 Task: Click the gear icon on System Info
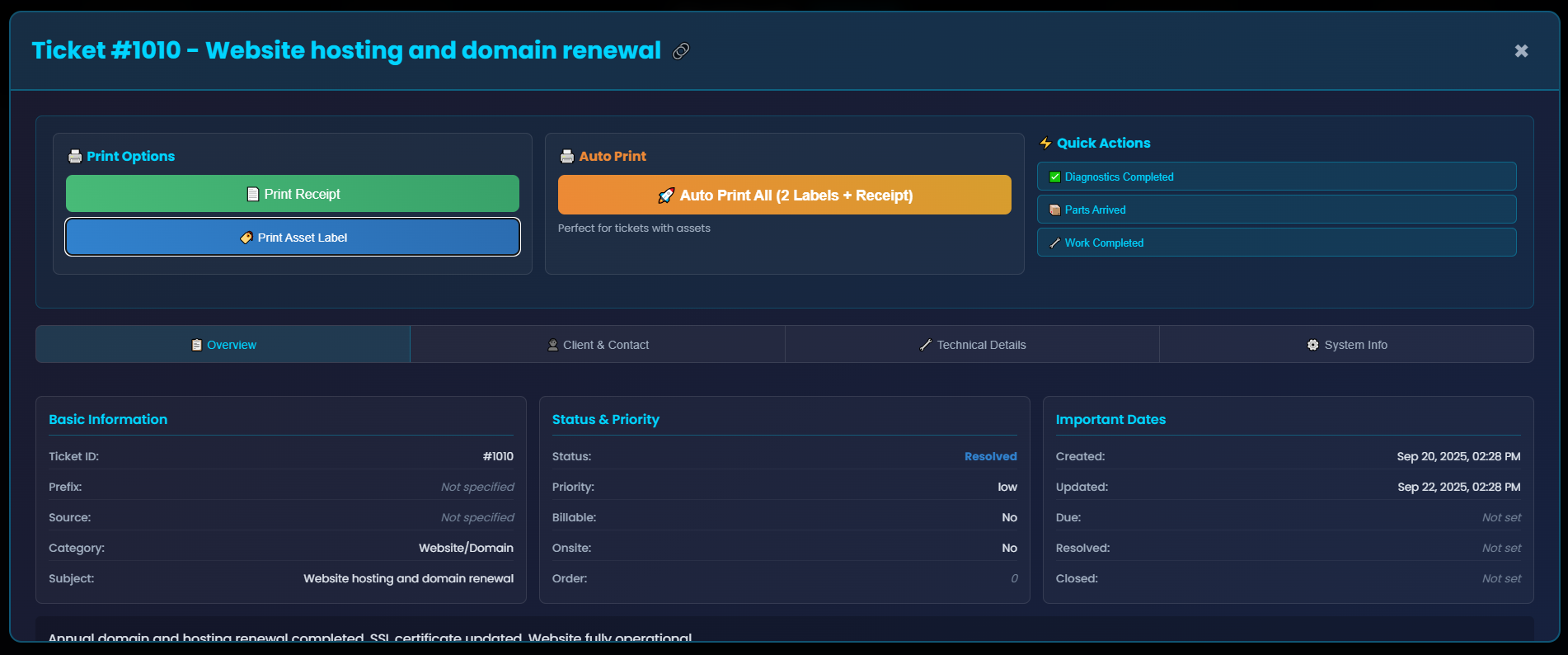click(1312, 345)
